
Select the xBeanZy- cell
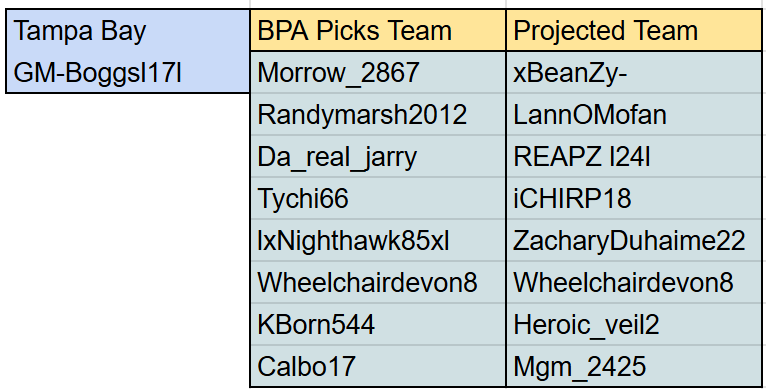(634, 72)
